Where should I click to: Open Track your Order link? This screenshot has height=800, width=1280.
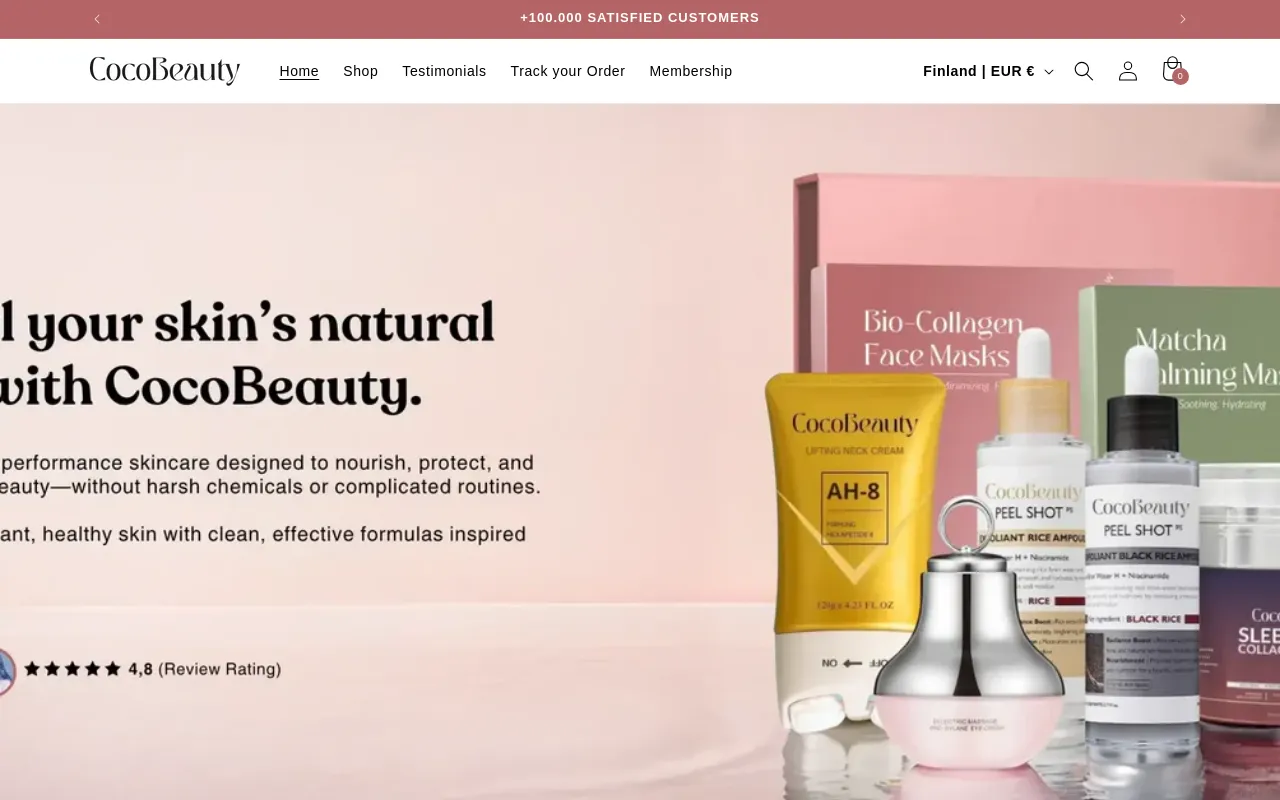(x=568, y=71)
